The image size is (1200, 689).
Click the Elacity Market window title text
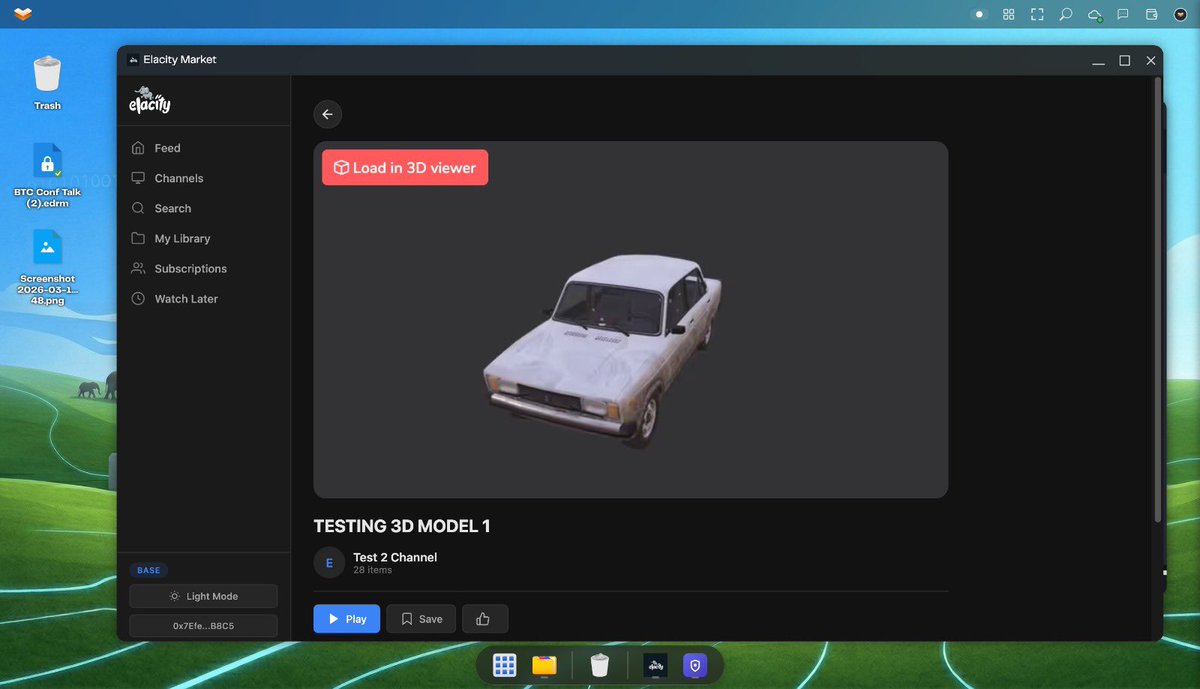179,60
